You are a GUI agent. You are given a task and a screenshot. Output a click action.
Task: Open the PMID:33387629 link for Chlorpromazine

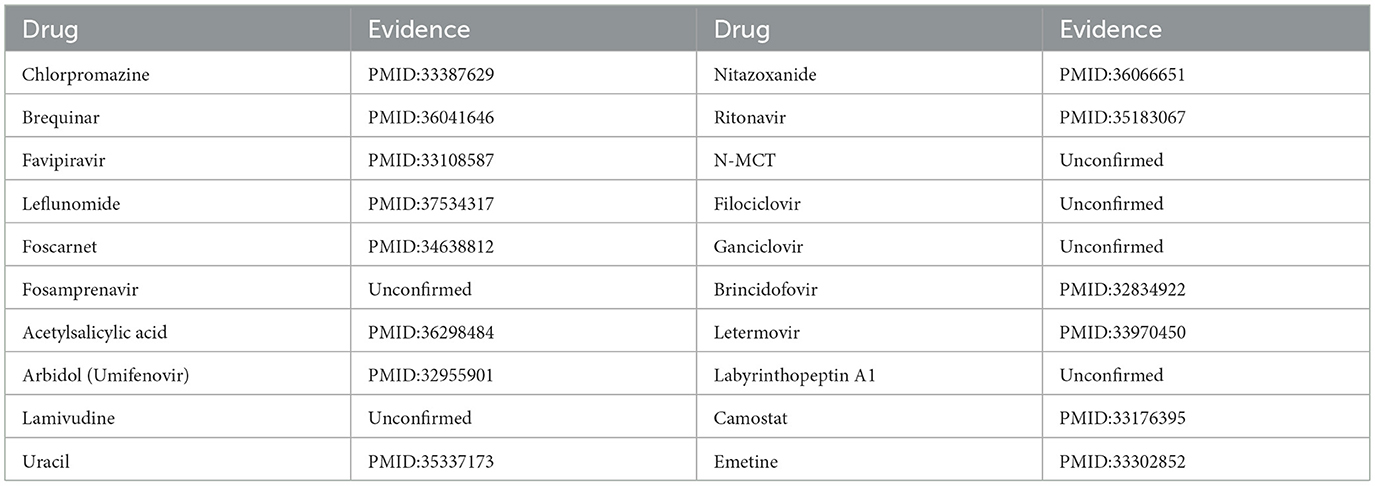[431, 75]
